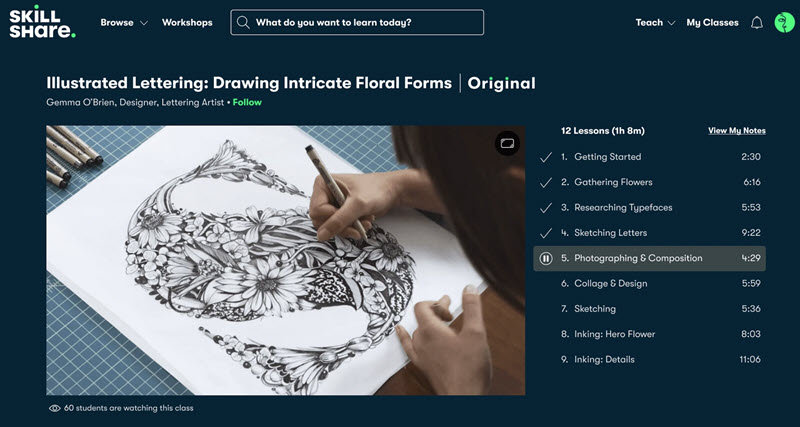800x427 pixels.
Task: Click the checkmark beside Sketching Letters
Action: 545,233
